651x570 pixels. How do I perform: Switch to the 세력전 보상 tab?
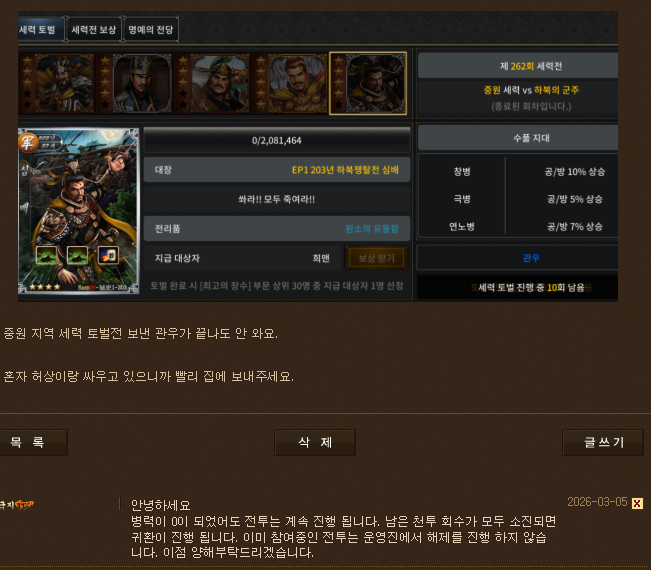click(94, 29)
